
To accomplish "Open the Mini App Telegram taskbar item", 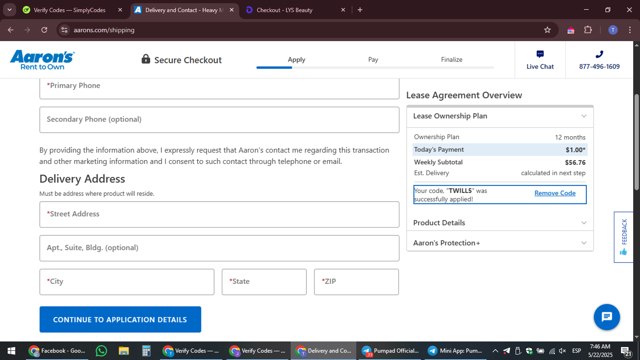I will pos(455,351).
